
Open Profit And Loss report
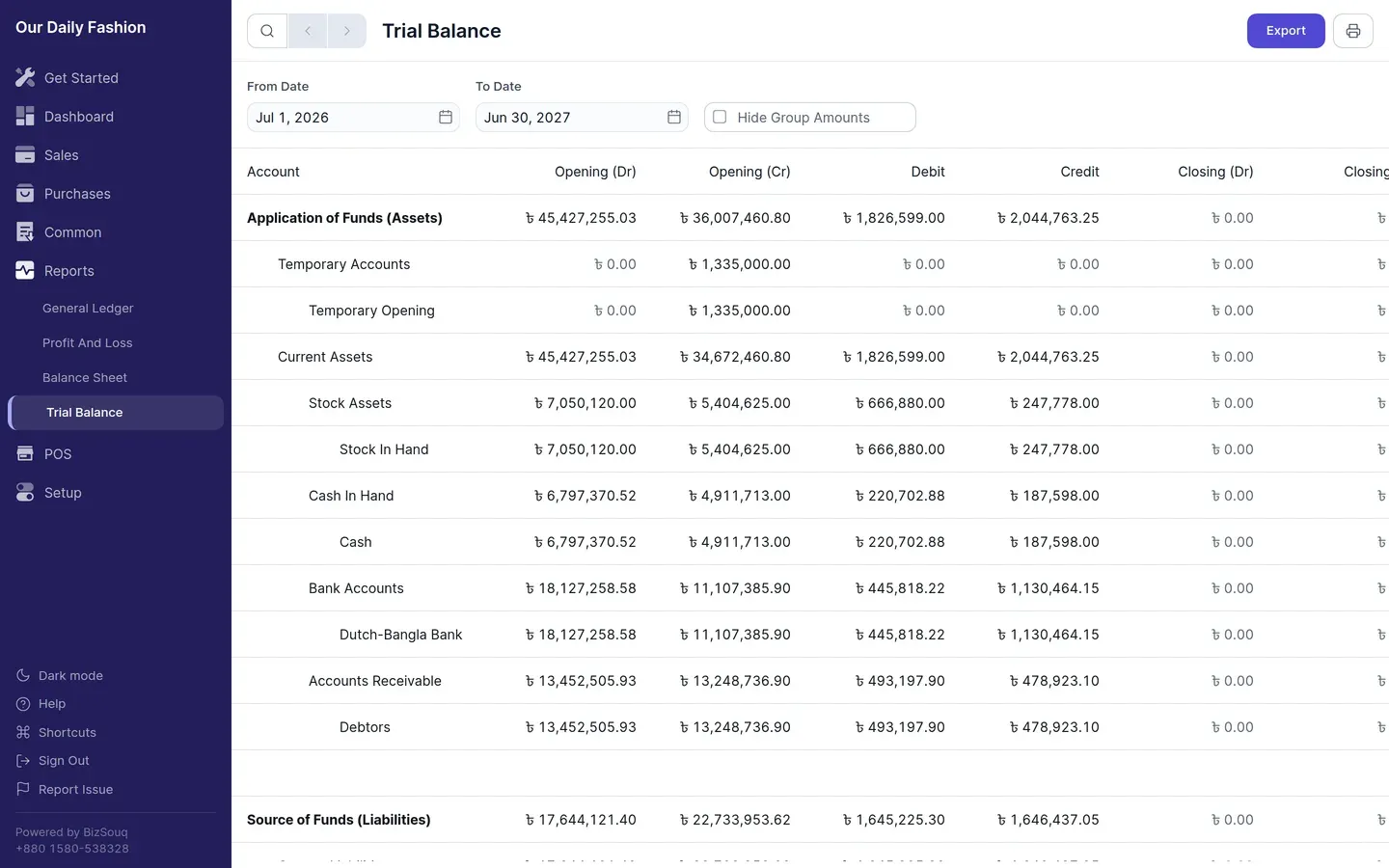point(88,342)
